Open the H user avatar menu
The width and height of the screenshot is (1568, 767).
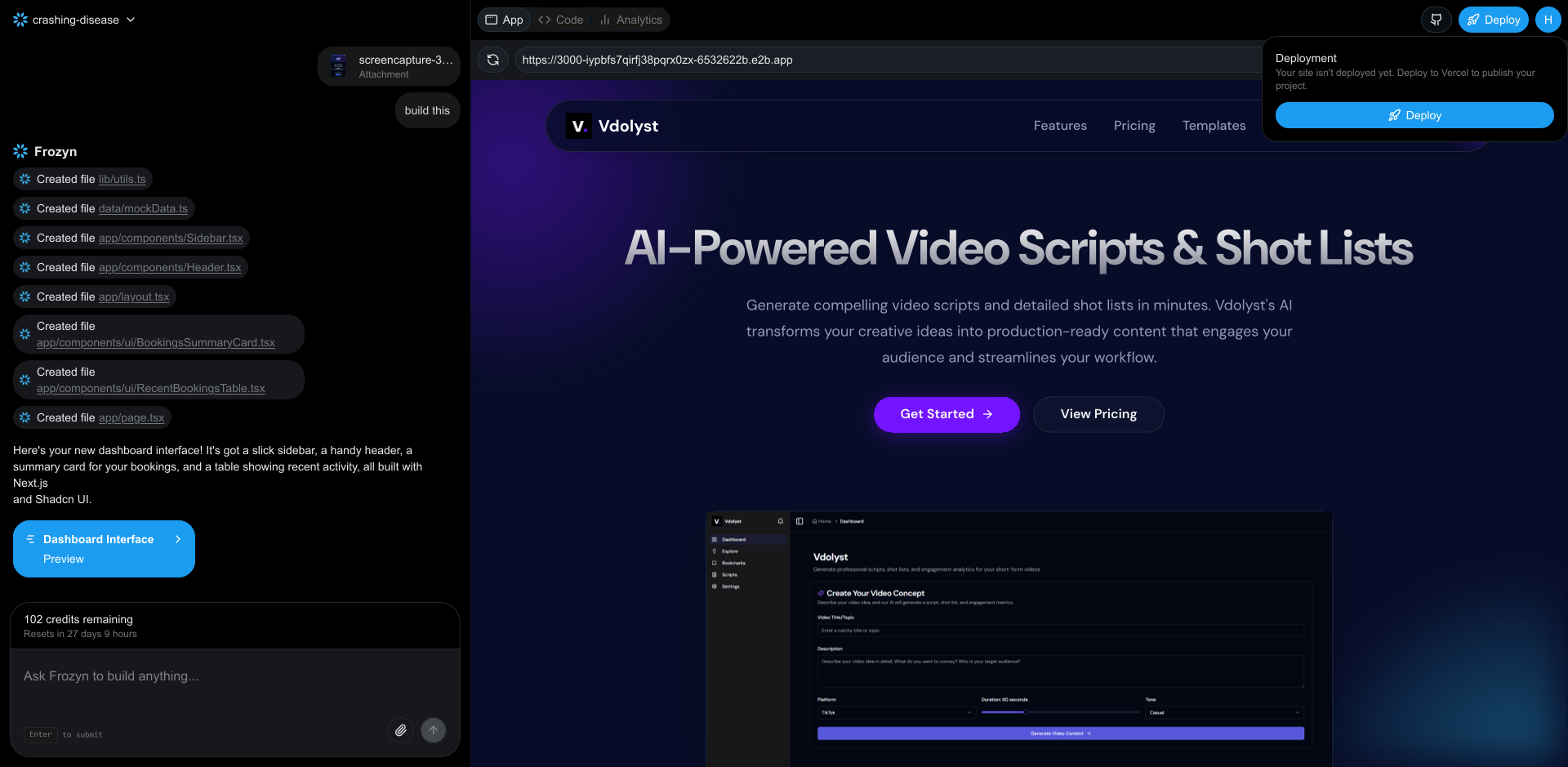[1548, 20]
